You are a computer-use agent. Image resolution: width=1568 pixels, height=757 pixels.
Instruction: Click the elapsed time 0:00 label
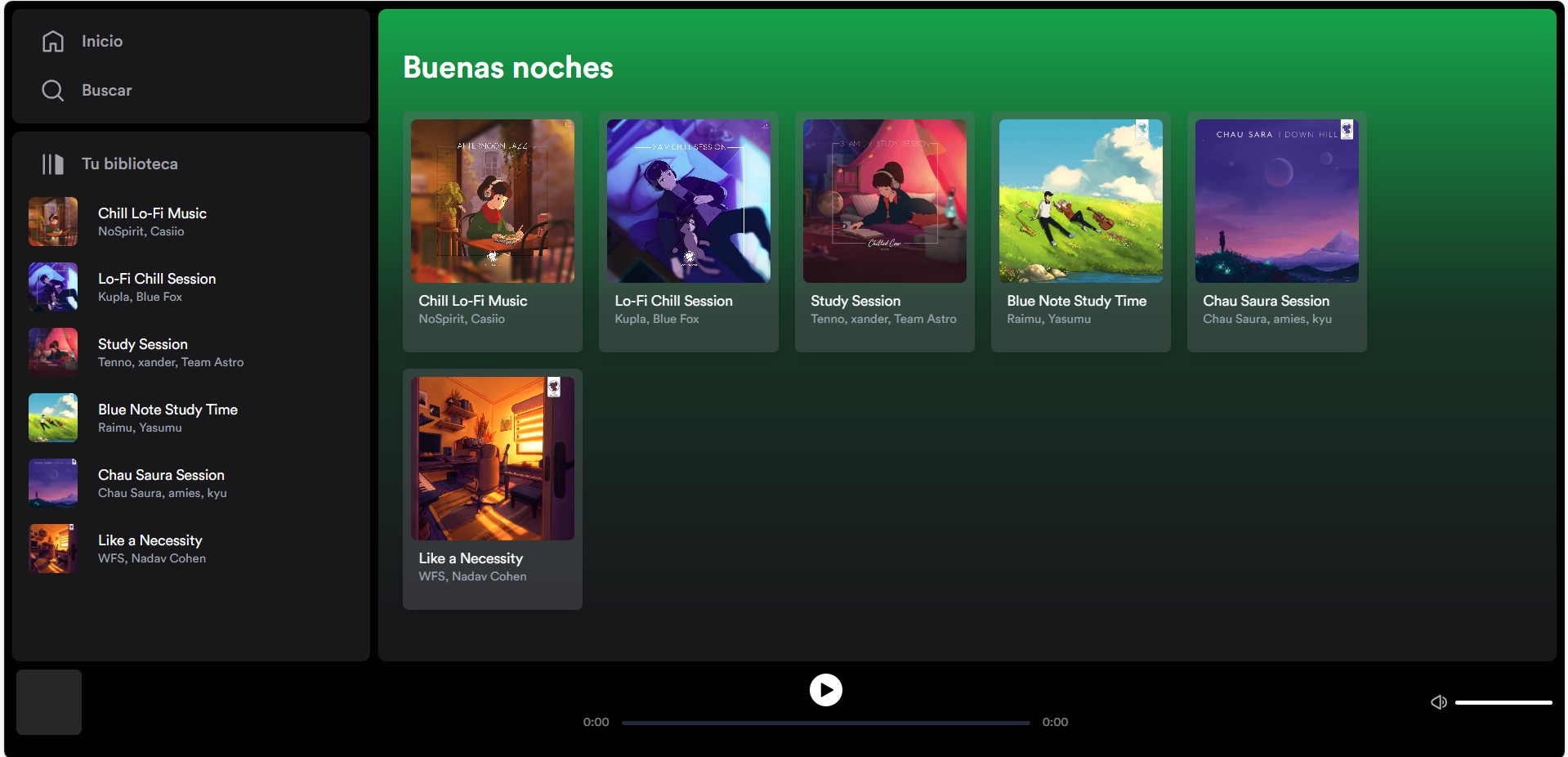(596, 722)
